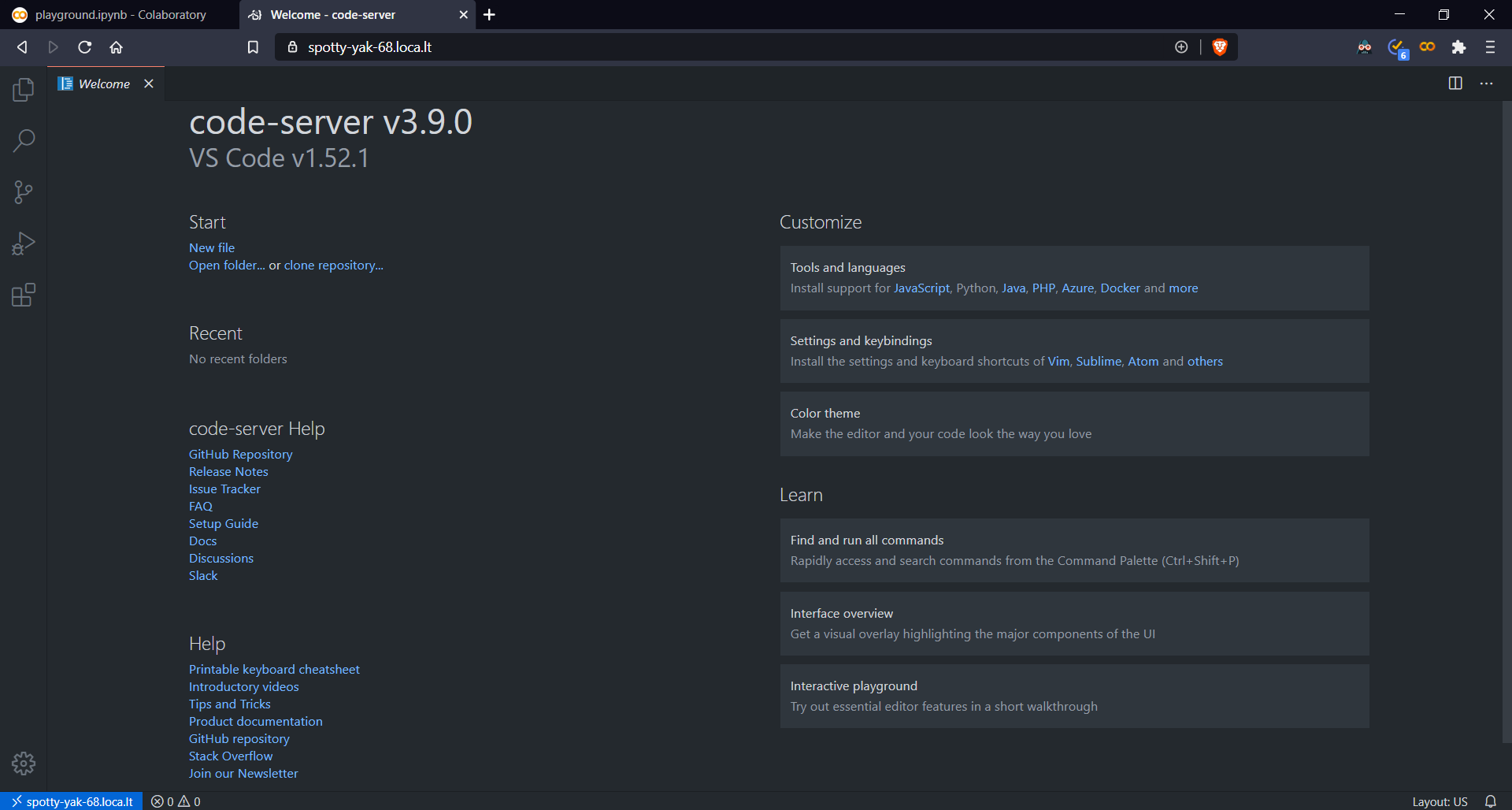Viewport: 1512px width, 810px height.
Task: Click the JavaScript language support link
Action: tap(921, 288)
